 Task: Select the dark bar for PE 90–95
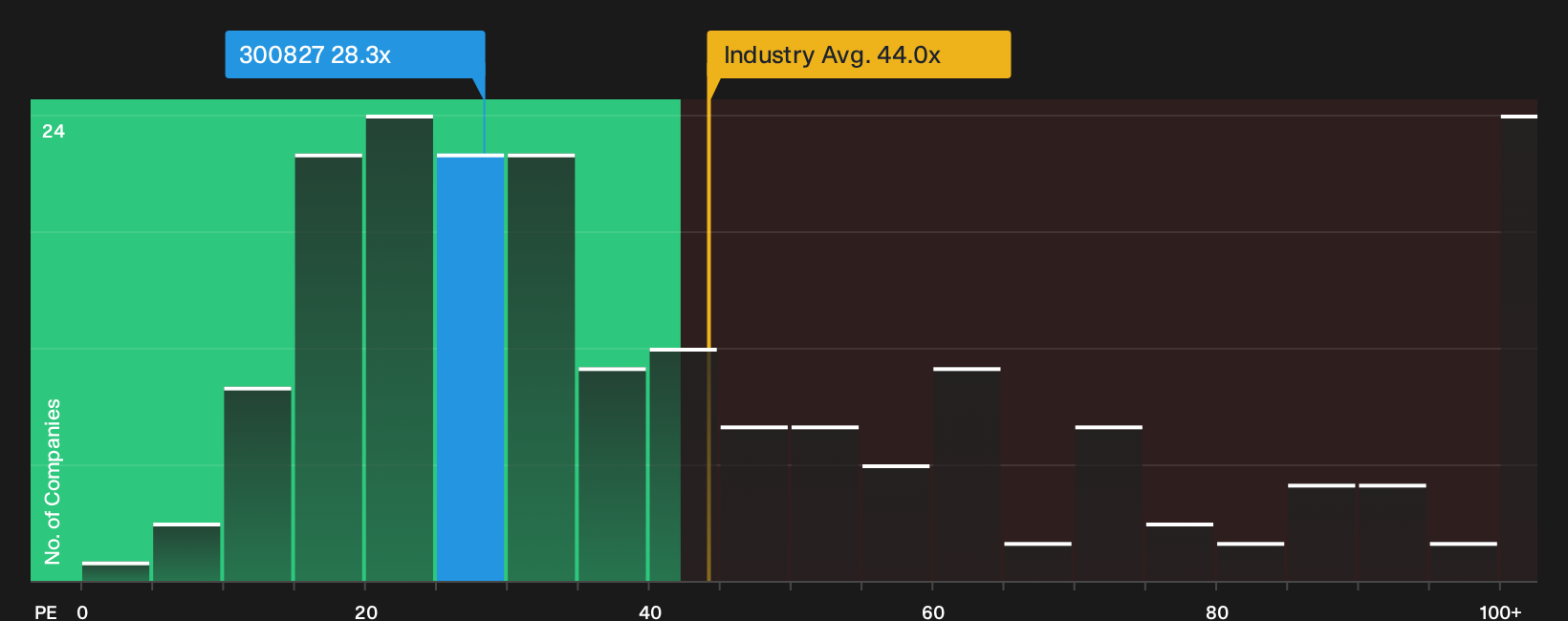coord(1392,533)
